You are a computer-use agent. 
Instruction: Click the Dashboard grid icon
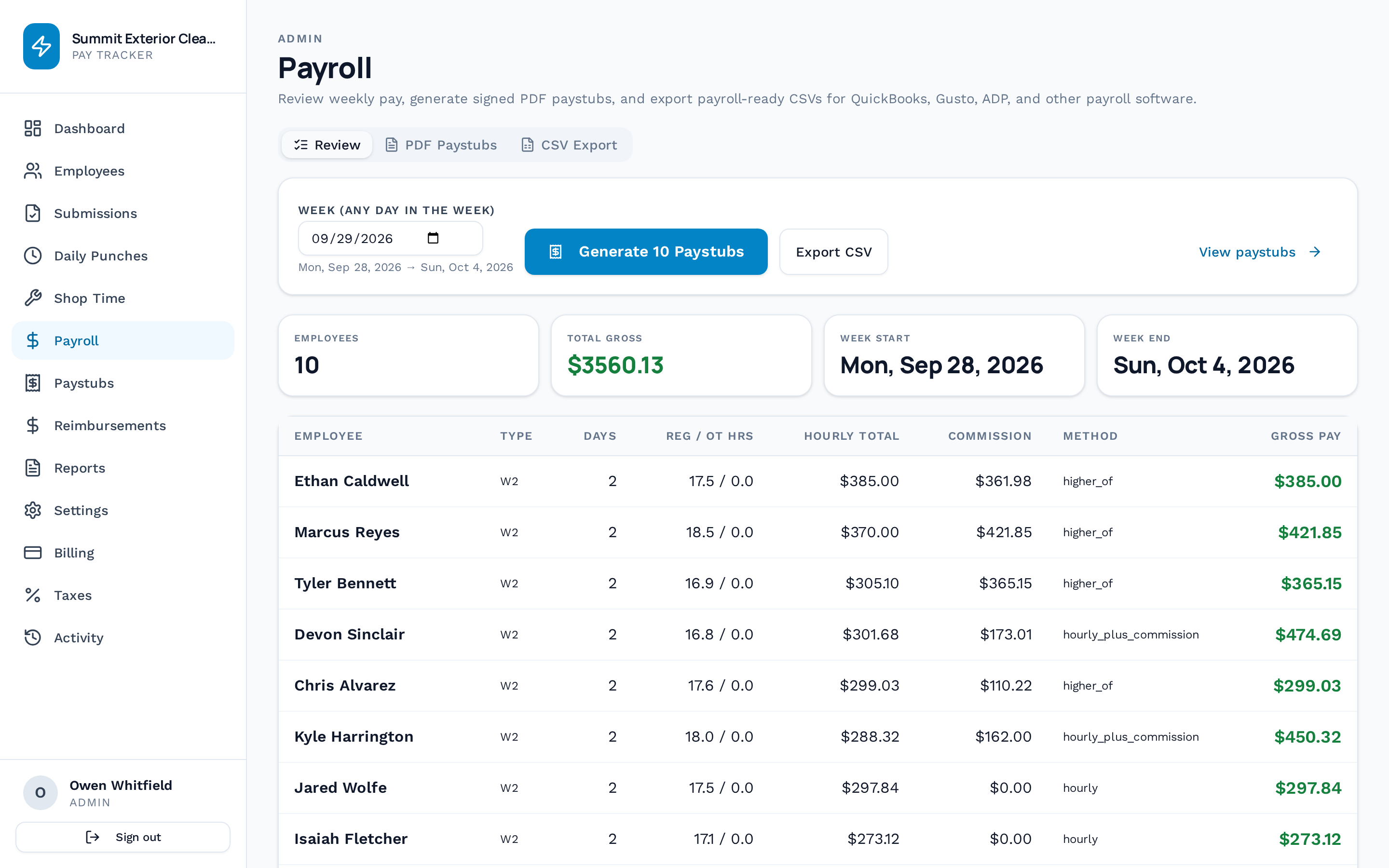(x=33, y=128)
